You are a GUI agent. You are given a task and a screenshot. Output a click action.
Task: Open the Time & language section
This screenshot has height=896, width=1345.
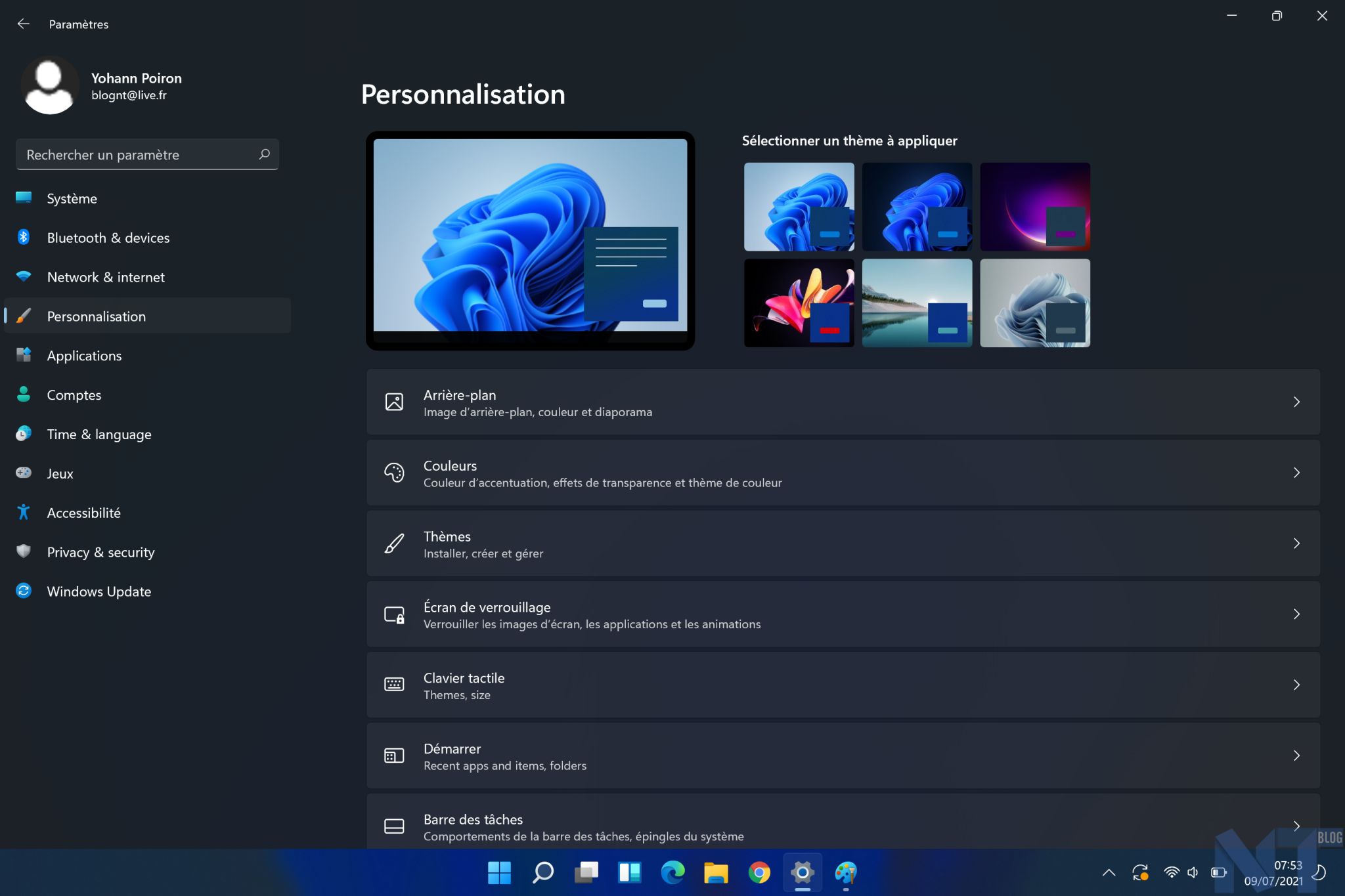pos(99,434)
